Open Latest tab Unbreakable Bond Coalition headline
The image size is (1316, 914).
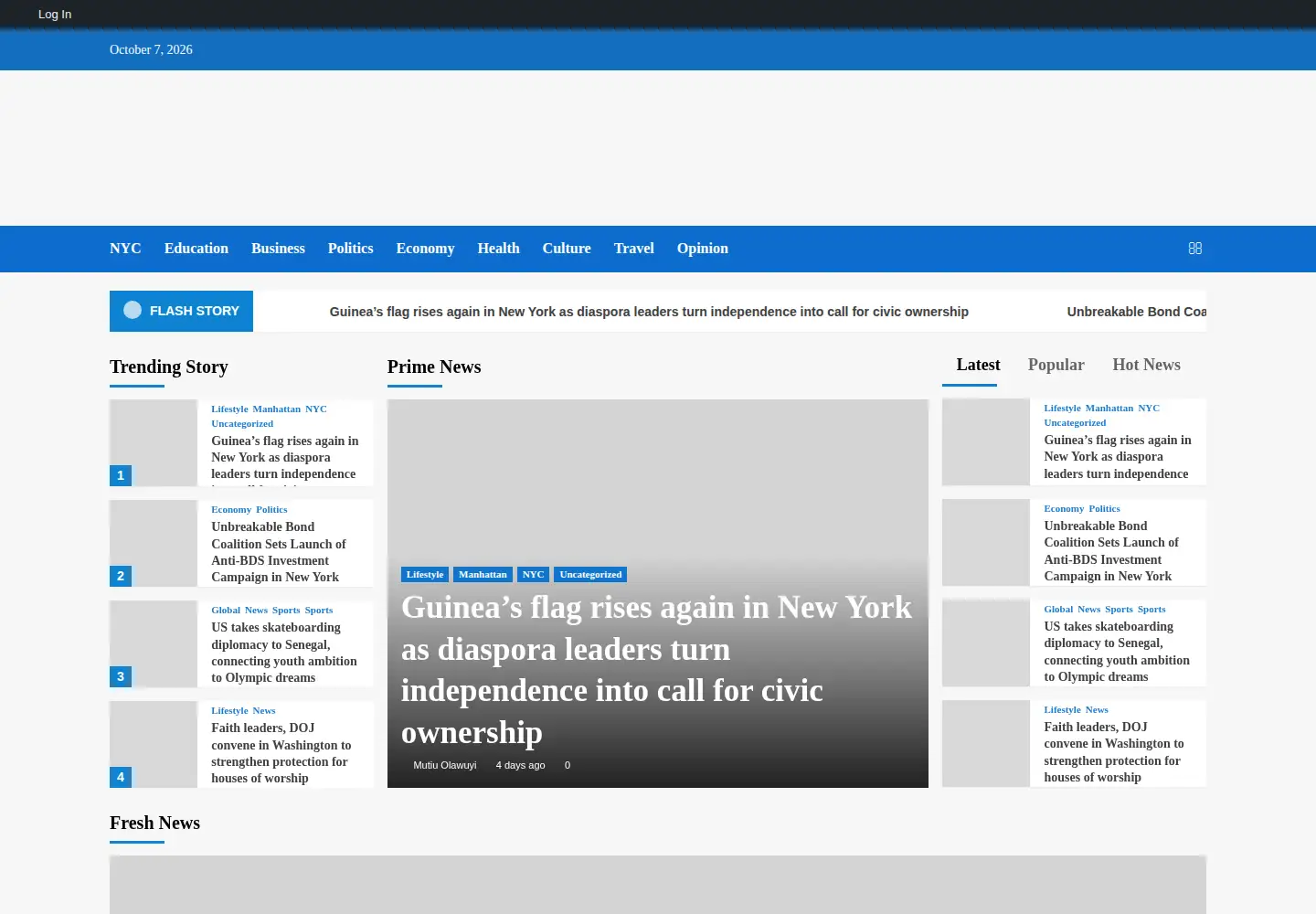pyautogui.click(x=1111, y=551)
